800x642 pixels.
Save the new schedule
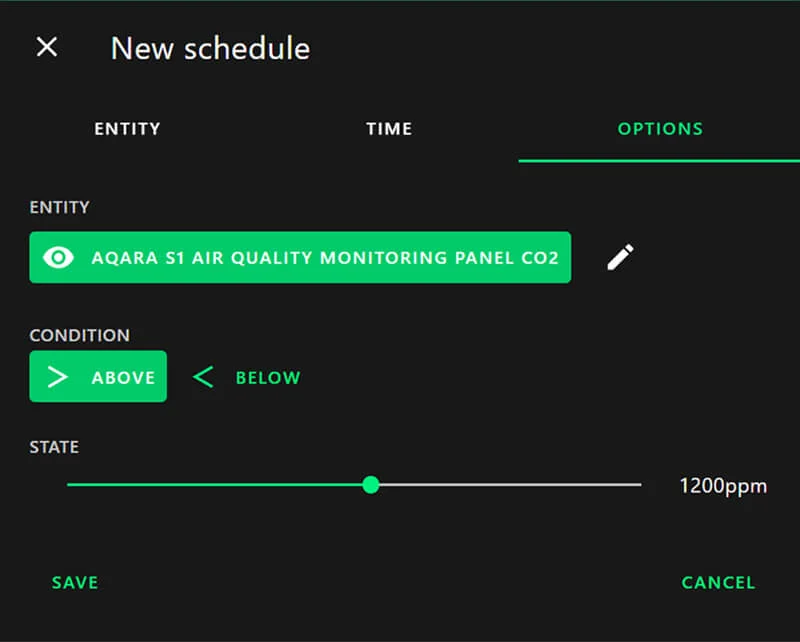pos(75,582)
